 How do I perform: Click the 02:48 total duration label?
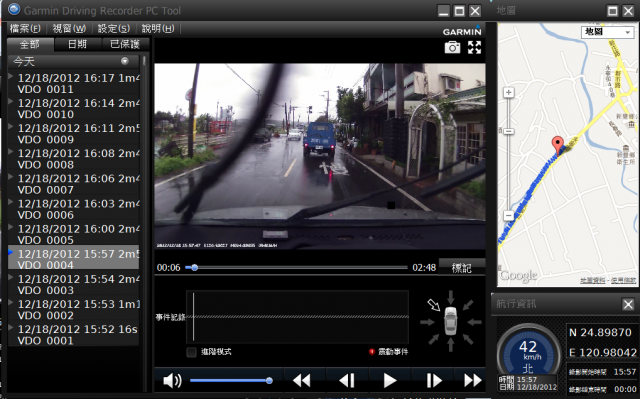pyautogui.click(x=424, y=268)
